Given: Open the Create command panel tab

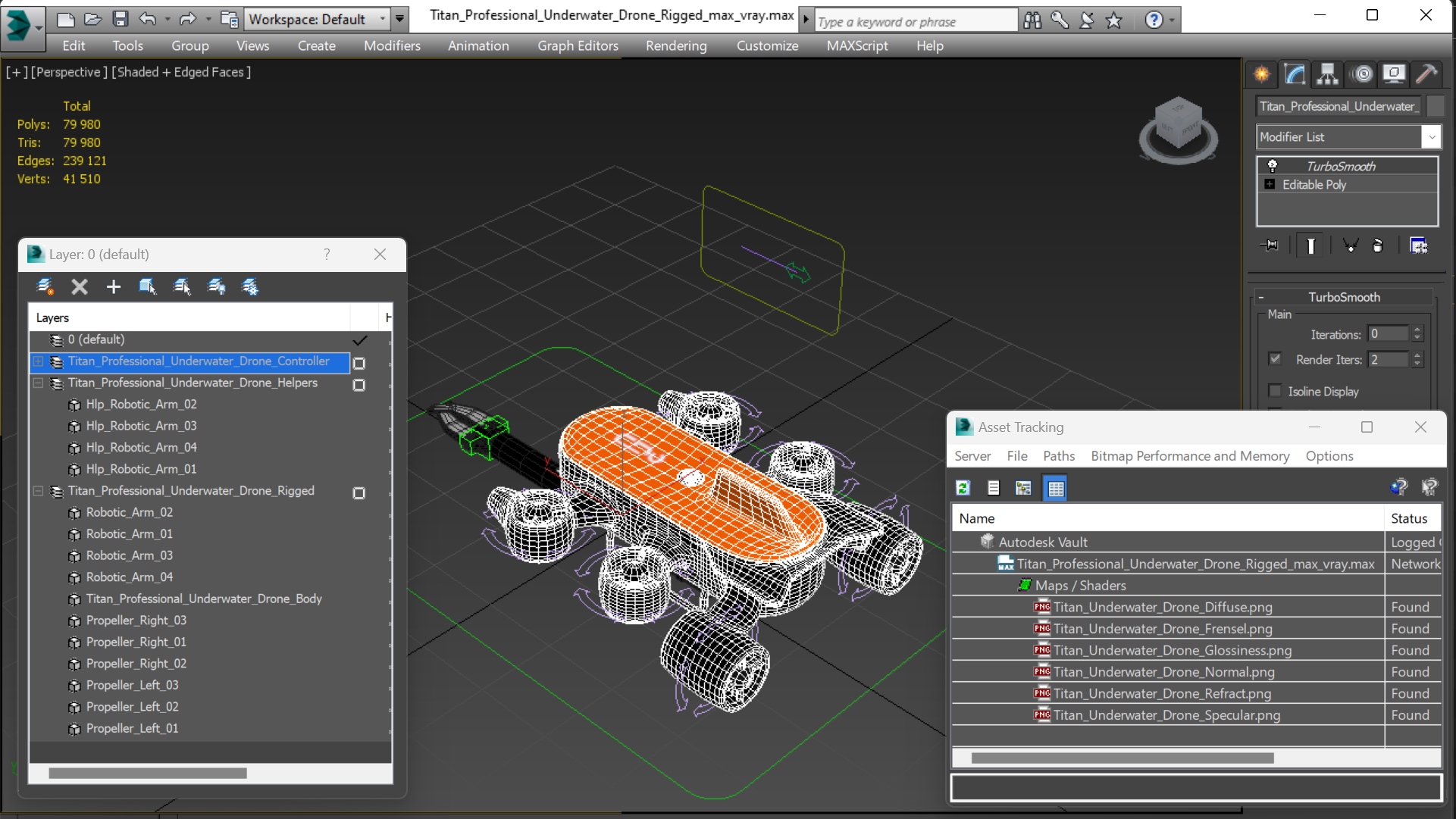Looking at the screenshot, I should [x=1262, y=74].
